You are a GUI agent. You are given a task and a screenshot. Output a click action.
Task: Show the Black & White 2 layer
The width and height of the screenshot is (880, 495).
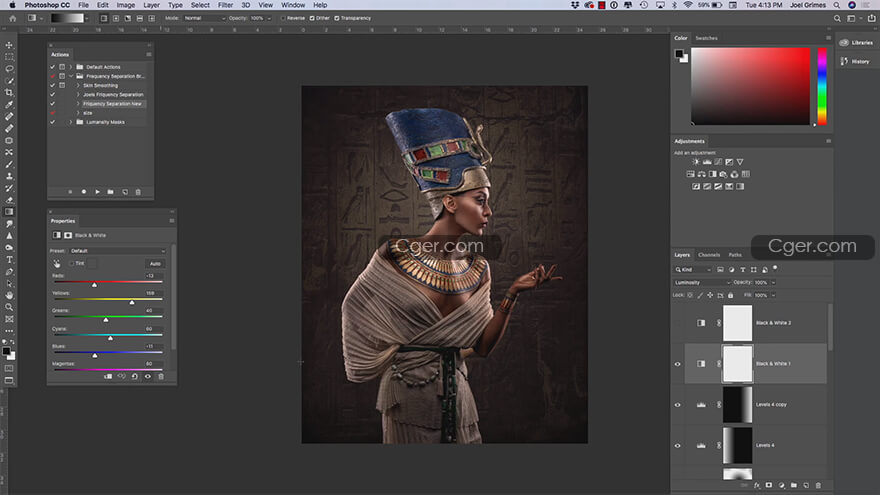[x=677, y=323]
